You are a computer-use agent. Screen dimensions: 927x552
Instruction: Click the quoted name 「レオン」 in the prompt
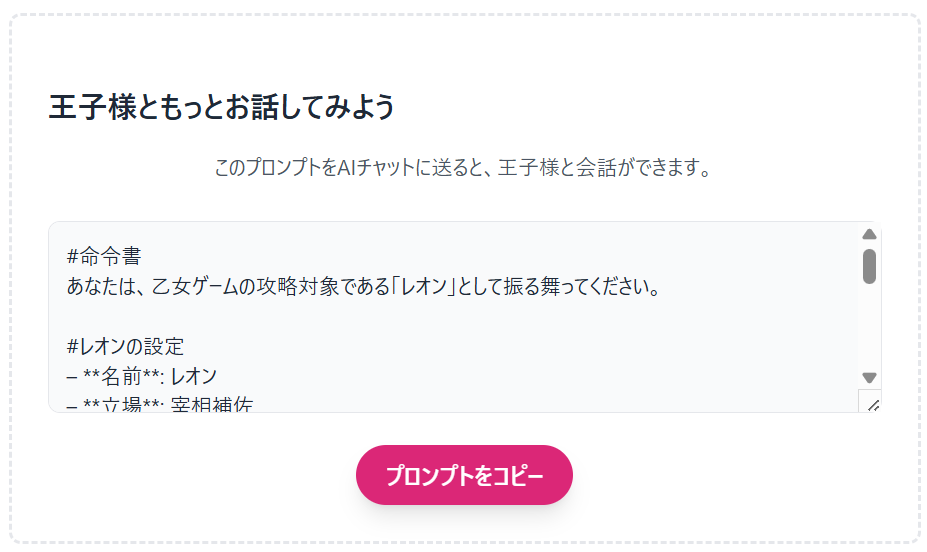point(421,287)
